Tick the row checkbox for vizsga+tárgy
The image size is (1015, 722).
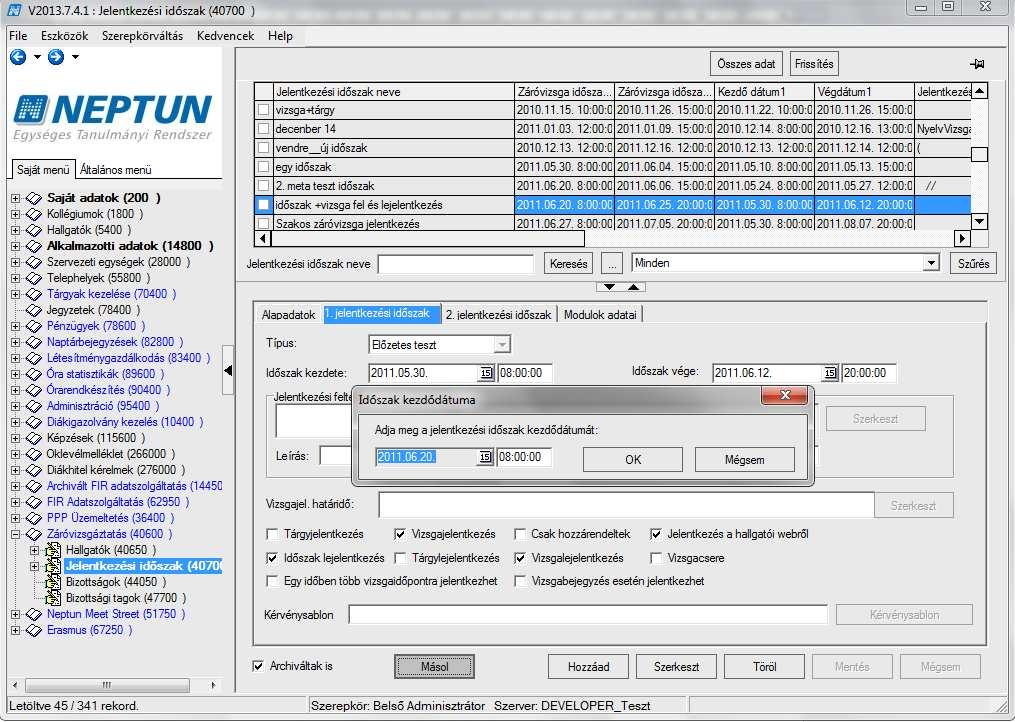263,110
